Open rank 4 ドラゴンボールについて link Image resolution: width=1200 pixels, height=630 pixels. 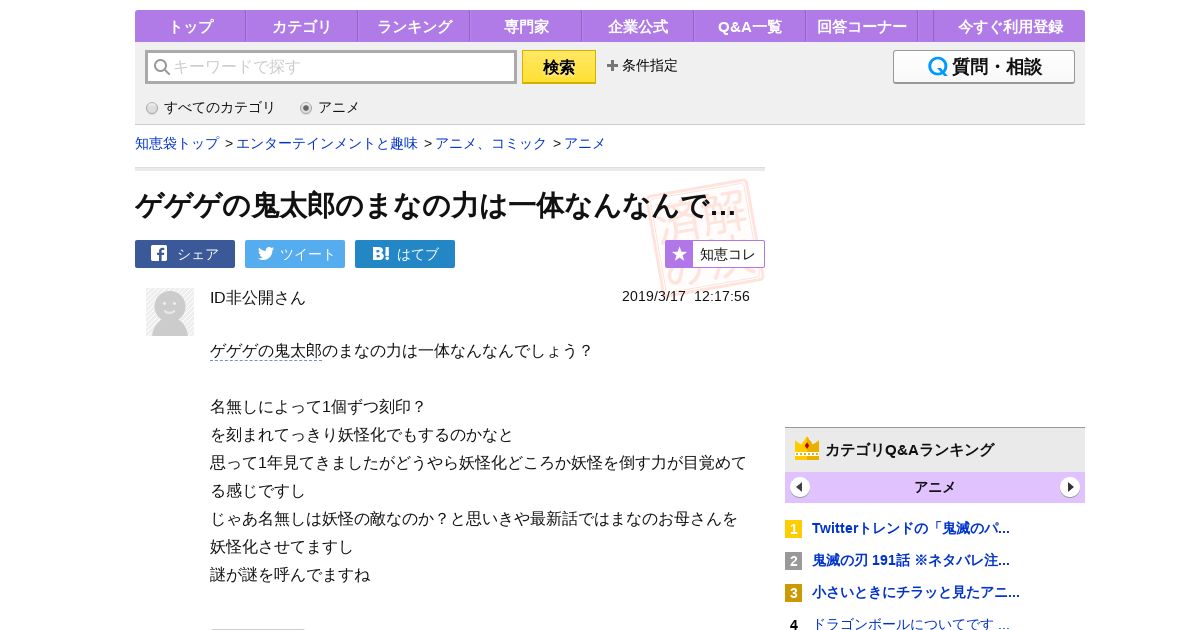pyautogui.click(x=911, y=624)
